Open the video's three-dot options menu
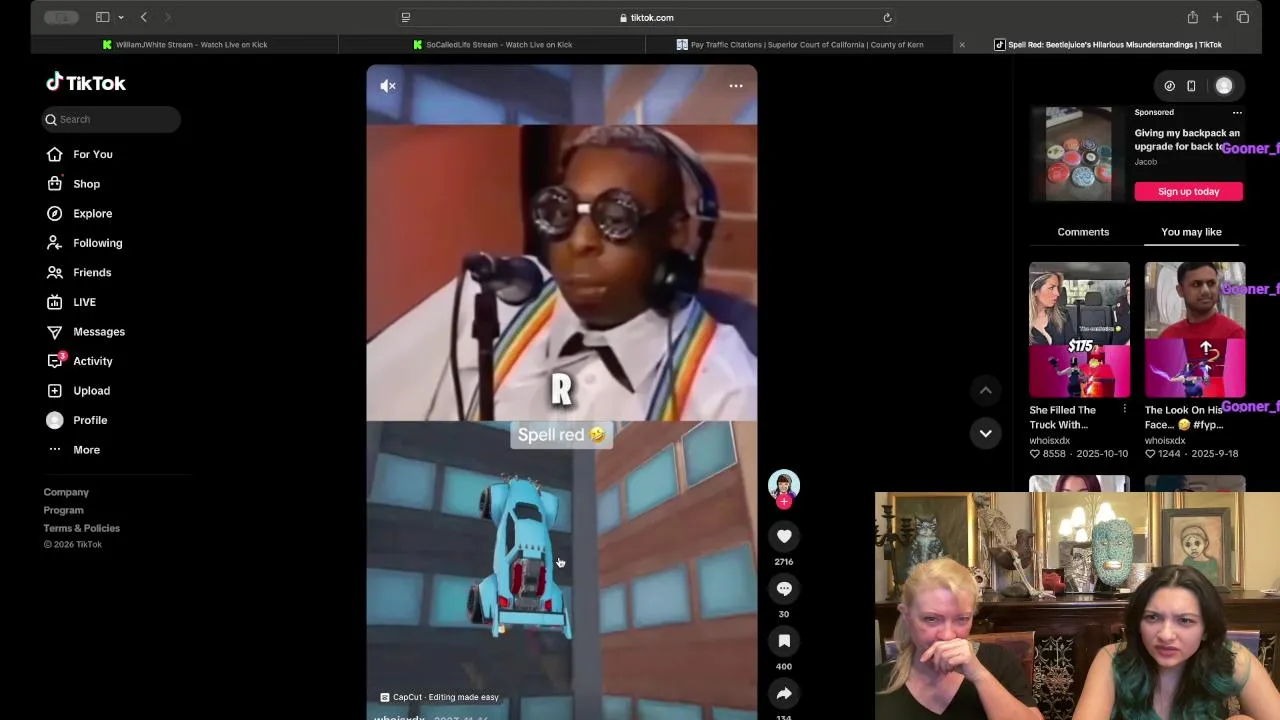This screenshot has height=720, width=1280. tap(736, 86)
